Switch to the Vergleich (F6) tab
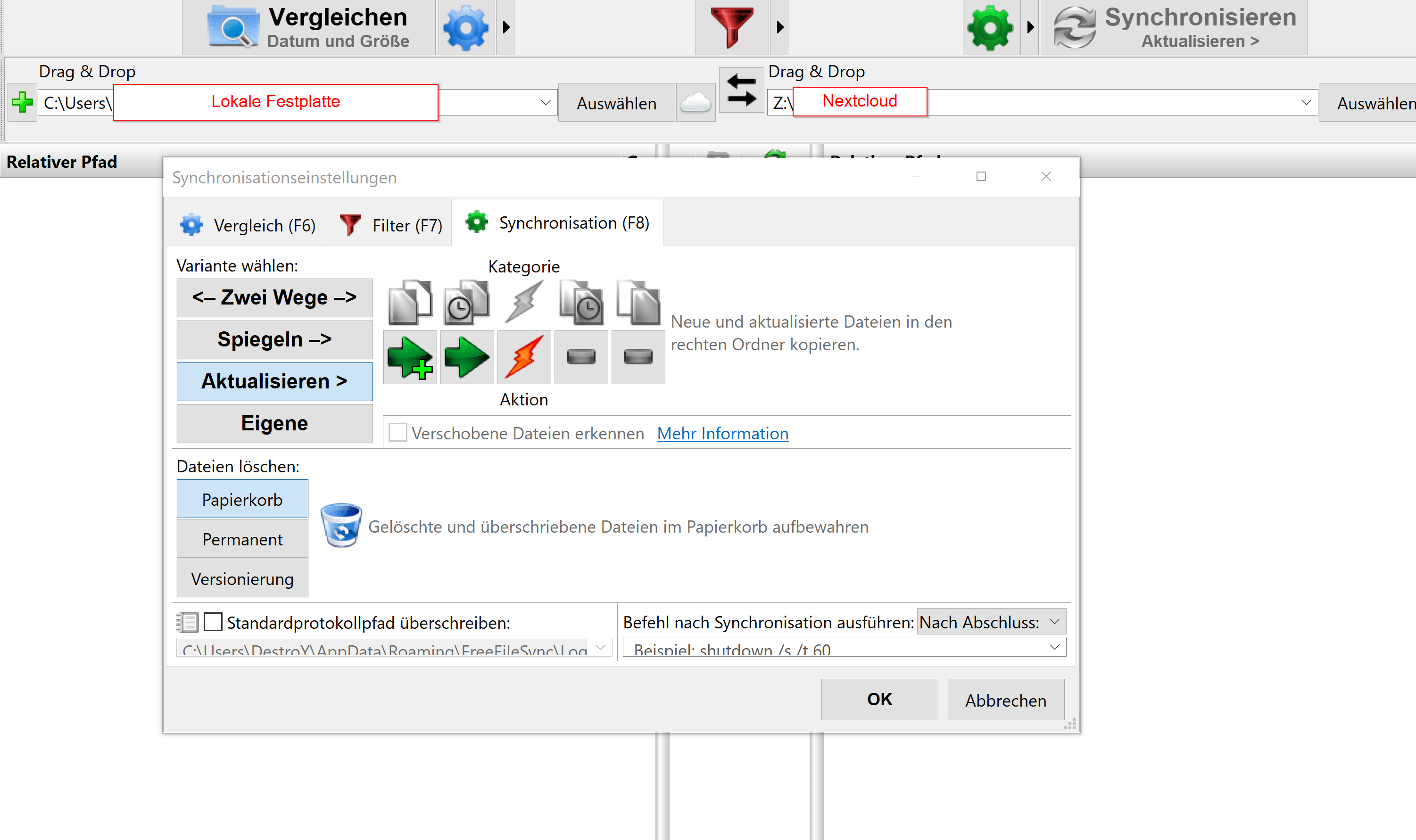This screenshot has width=1416, height=840. [x=248, y=225]
